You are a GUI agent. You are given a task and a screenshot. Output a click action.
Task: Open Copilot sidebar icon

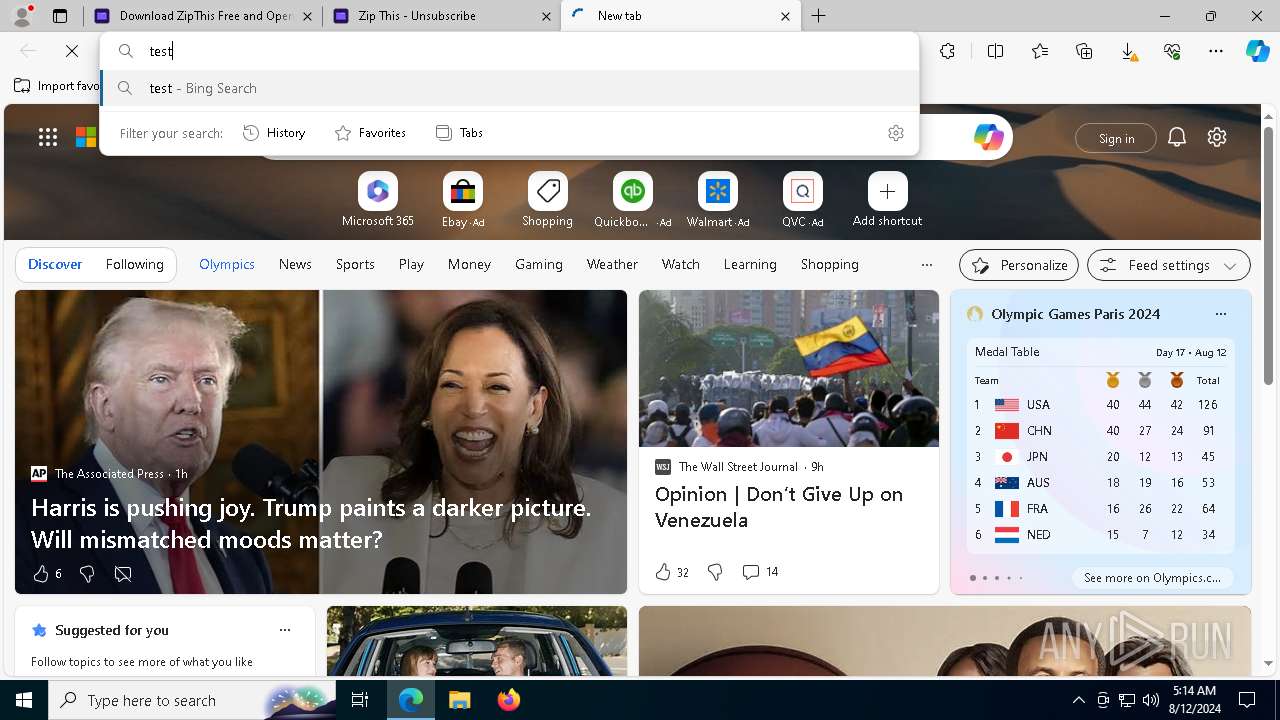click(x=1257, y=51)
